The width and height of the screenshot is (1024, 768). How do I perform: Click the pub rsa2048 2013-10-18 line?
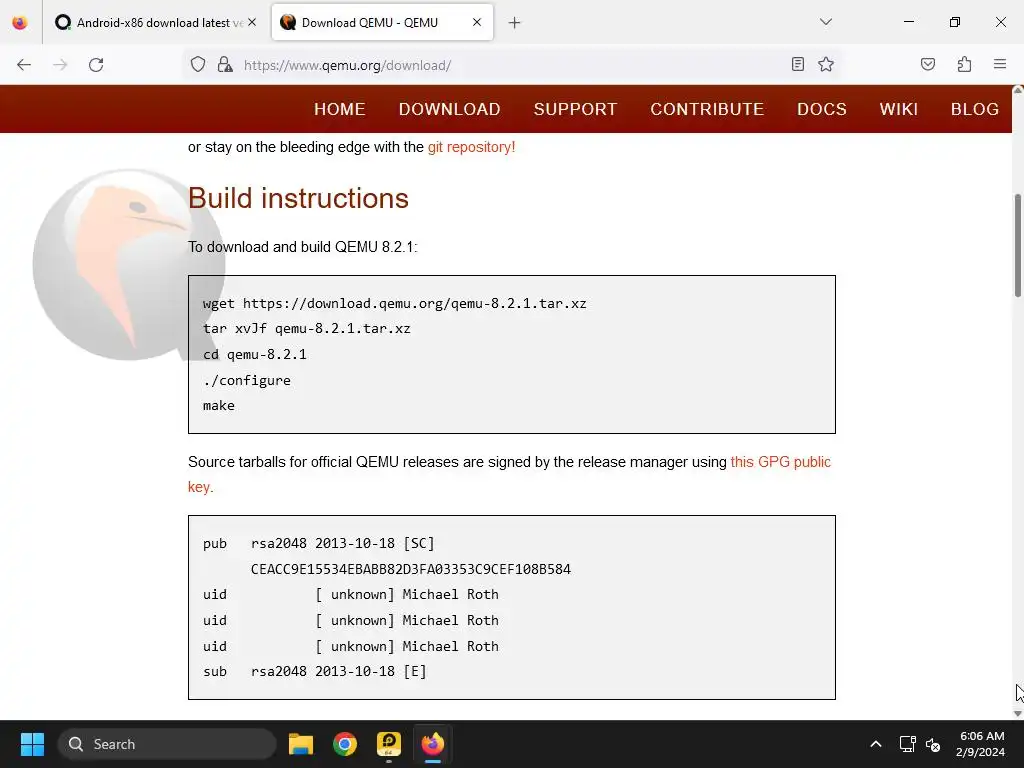[x=319, y=543]
